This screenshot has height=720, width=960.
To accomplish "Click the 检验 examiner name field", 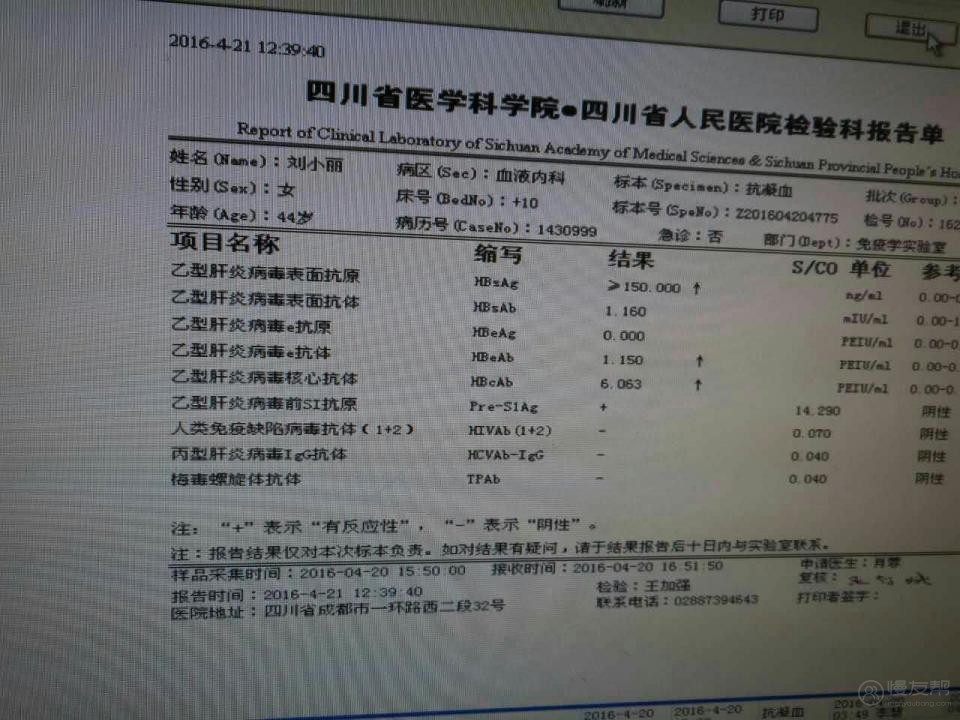I will click(643, 586).
